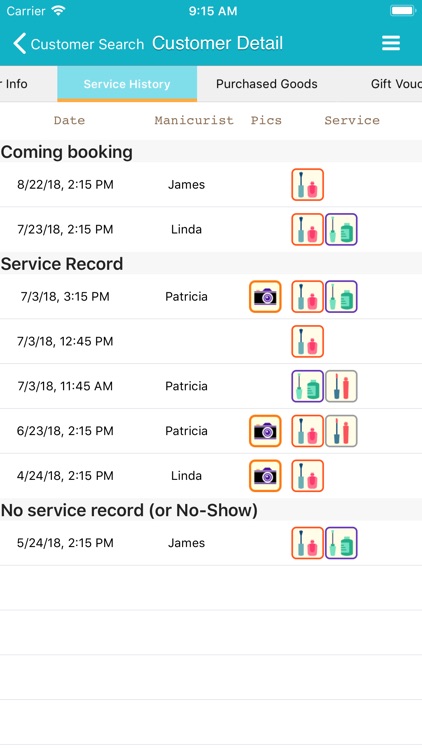The width and height of the screenshot is (422, 750).
Task: Open camera pics for 7/3/18 3:15 PM record
Action: (x=265, y=297)
